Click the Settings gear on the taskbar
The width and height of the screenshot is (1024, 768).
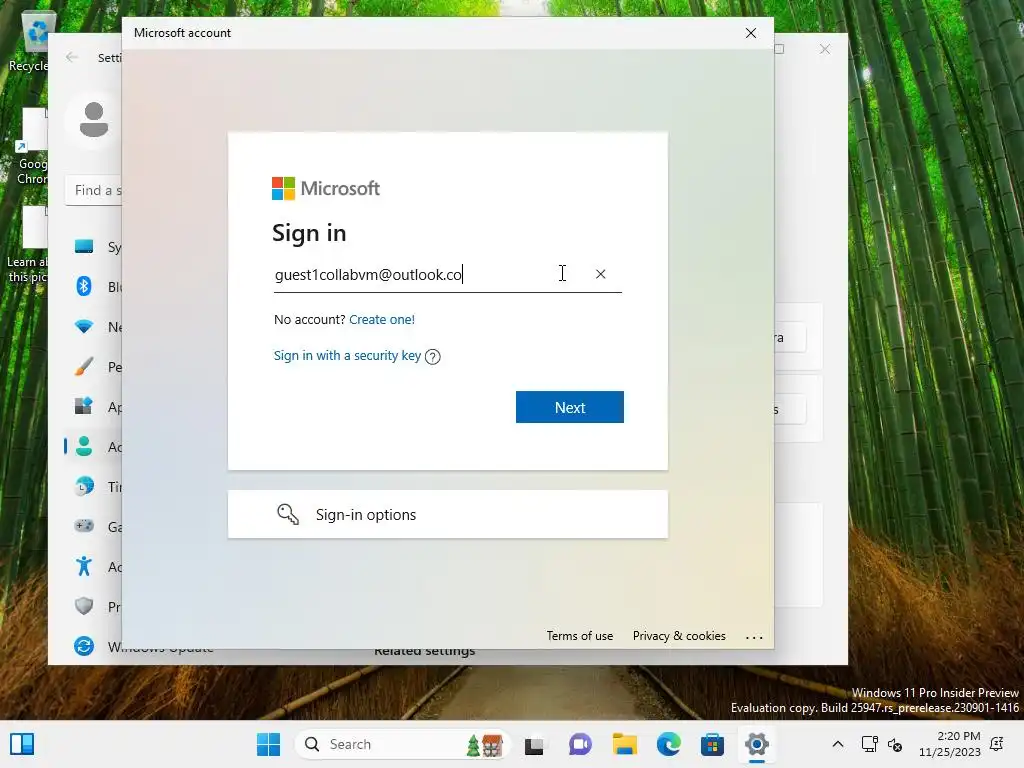click(756, 744)
